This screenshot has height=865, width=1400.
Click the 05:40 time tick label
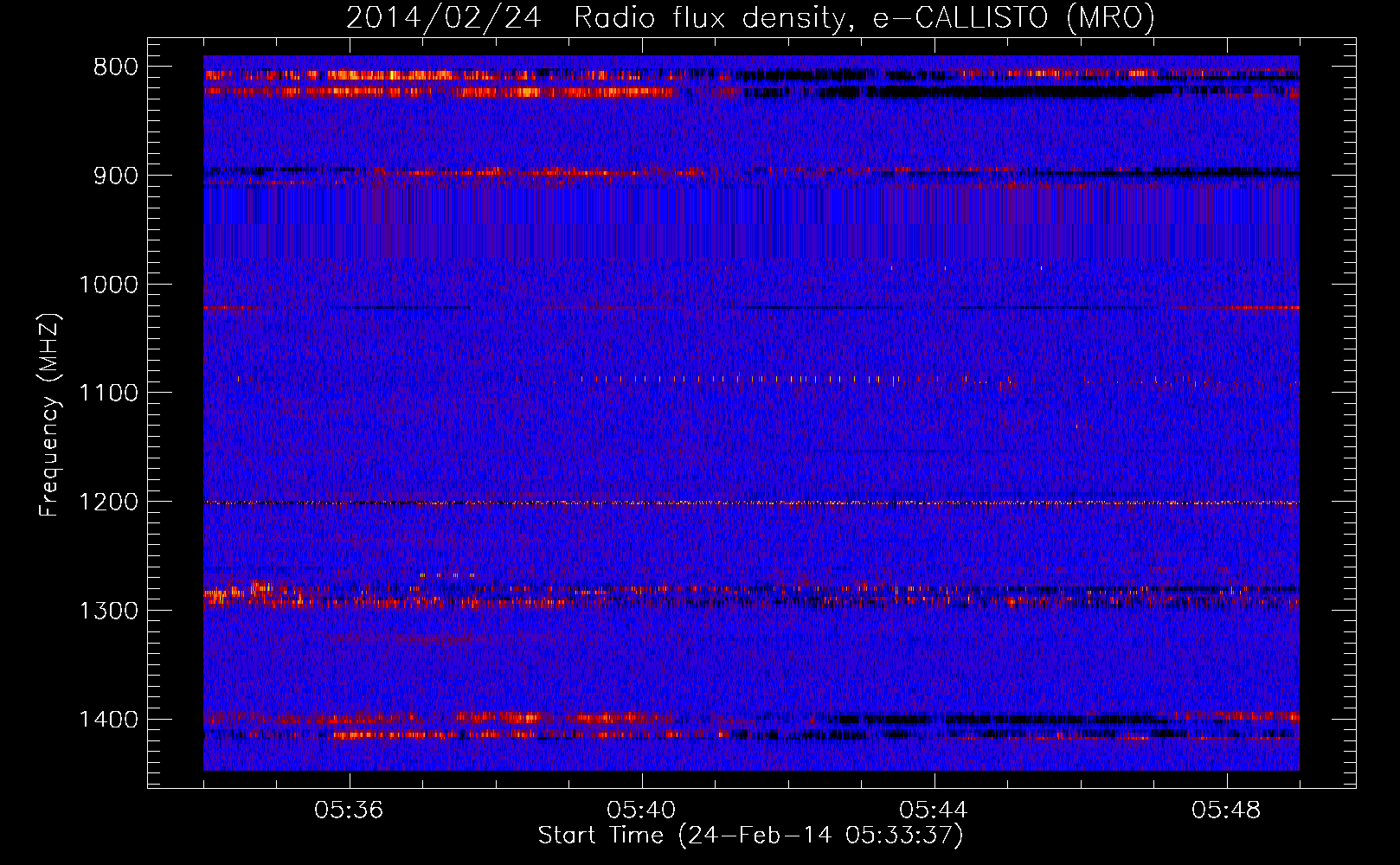[641, 811]
